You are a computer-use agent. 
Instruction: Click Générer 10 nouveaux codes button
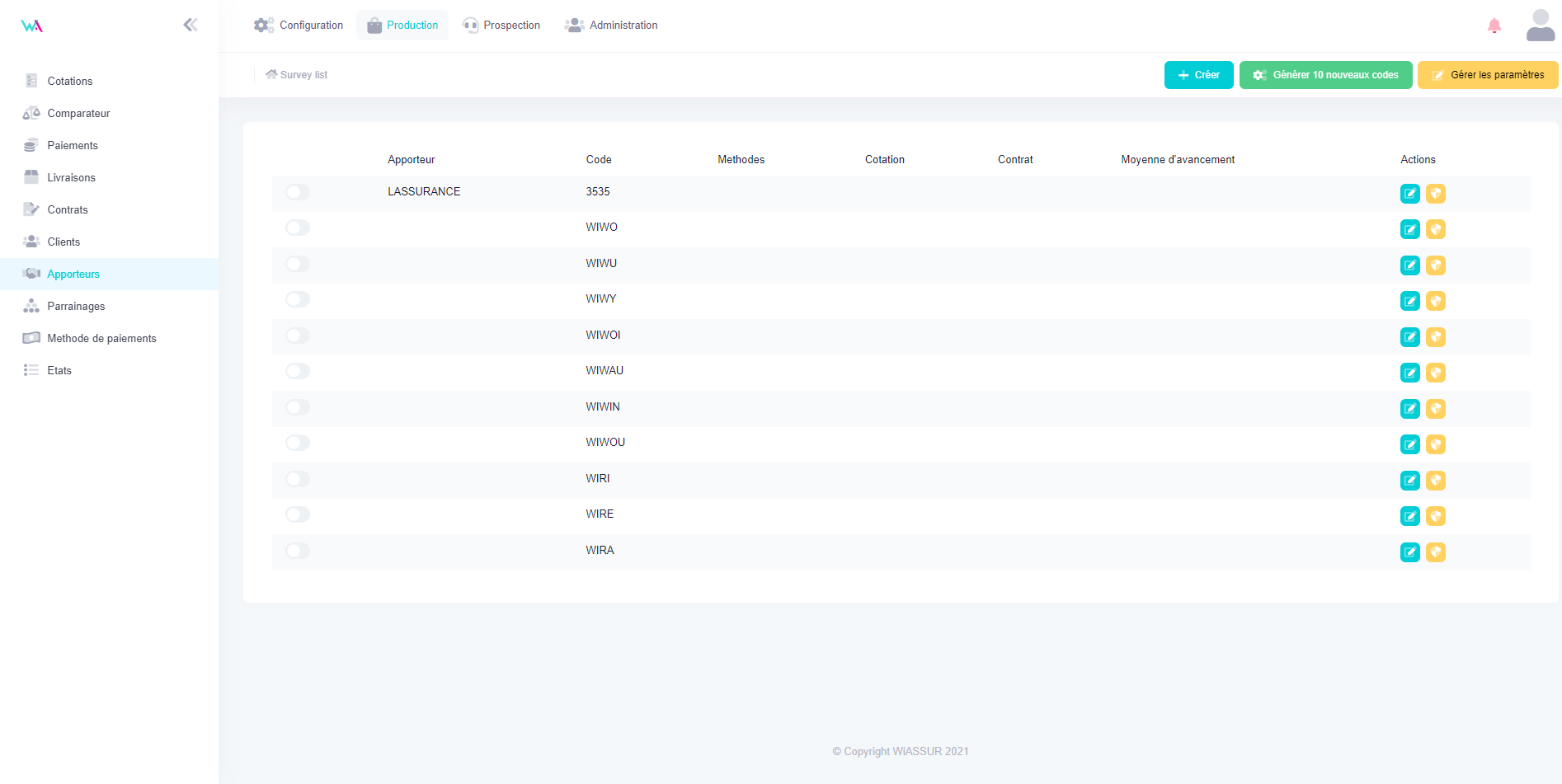[x=1325, y=75]
